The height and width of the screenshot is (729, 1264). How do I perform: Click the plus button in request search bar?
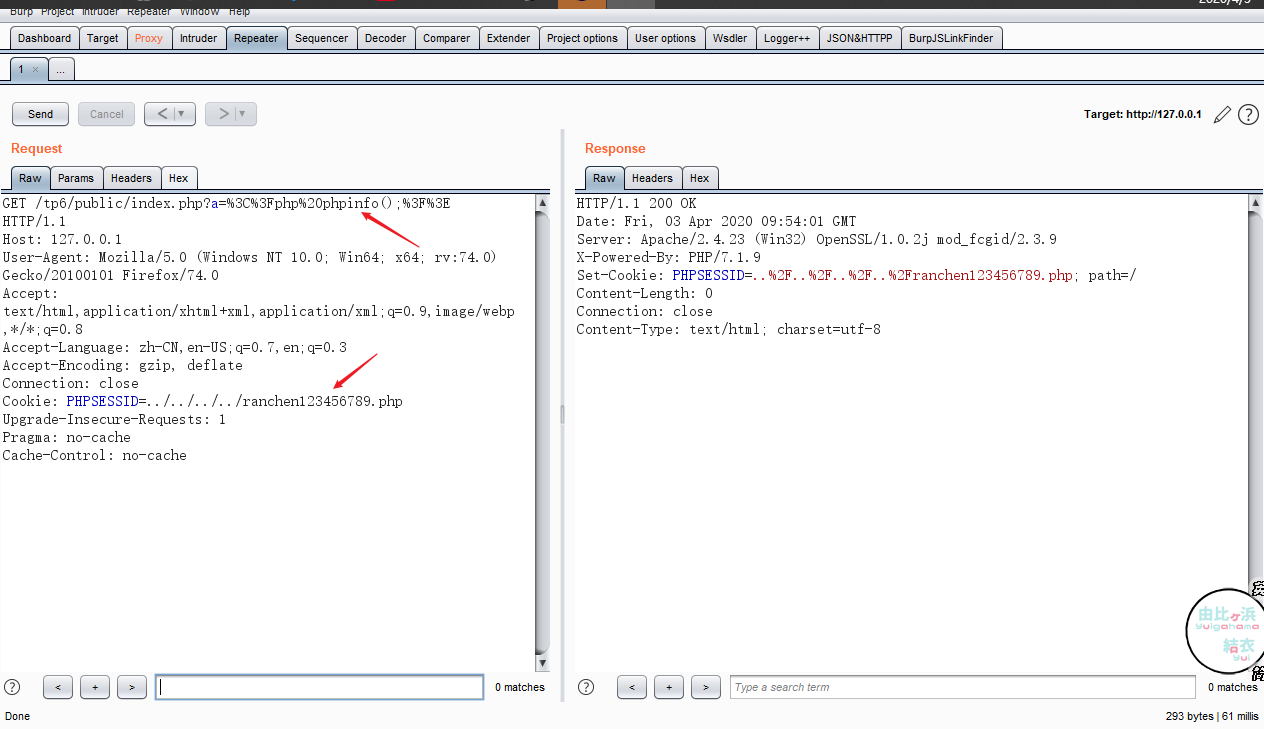(x=95, y=687)
